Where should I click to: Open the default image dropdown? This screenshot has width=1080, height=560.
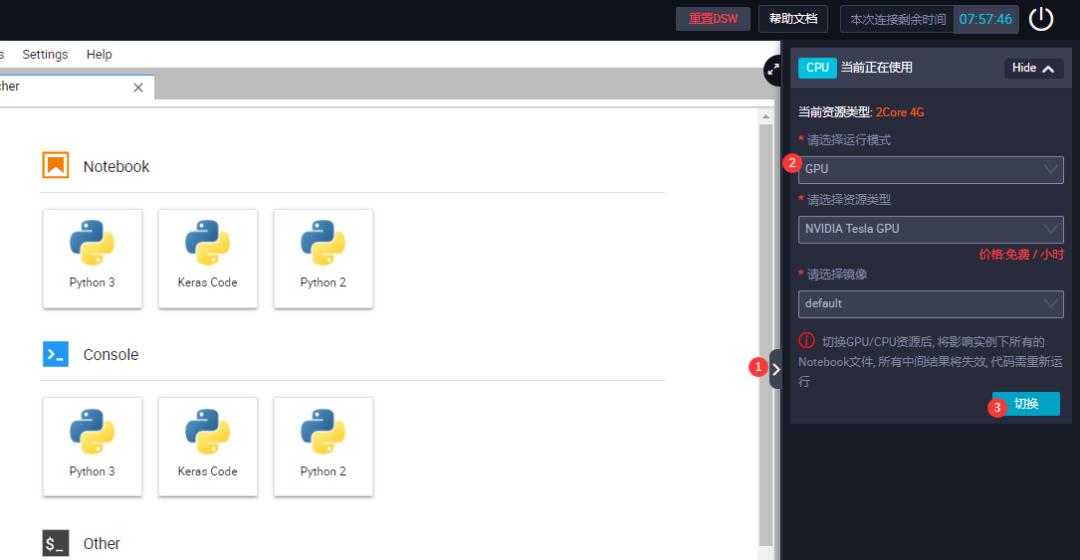click(931, 304)
